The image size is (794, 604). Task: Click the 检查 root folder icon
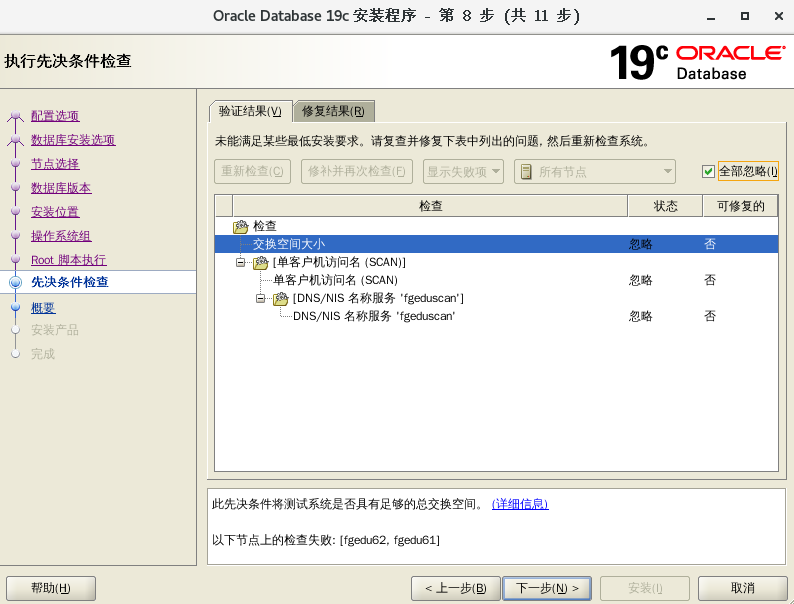[241, 226]
